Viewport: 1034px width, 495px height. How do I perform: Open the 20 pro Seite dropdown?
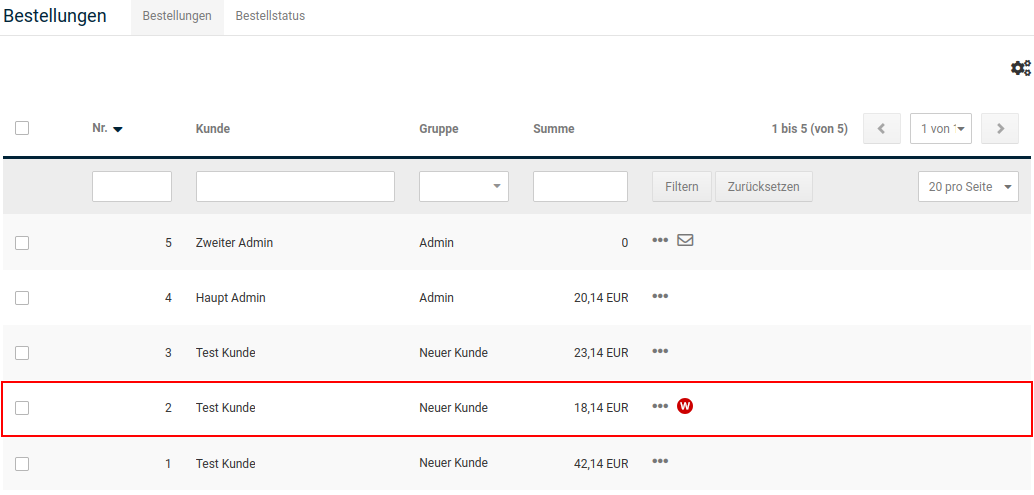(967, 187)
